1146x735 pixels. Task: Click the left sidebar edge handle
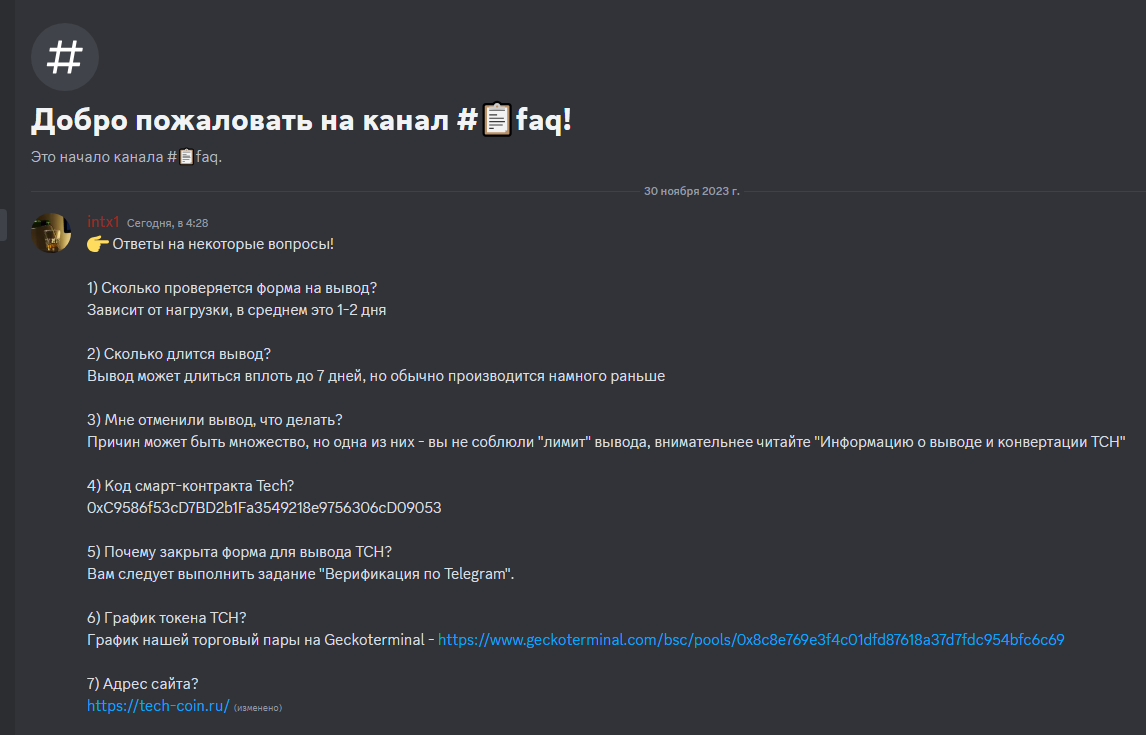coord(4,225)
